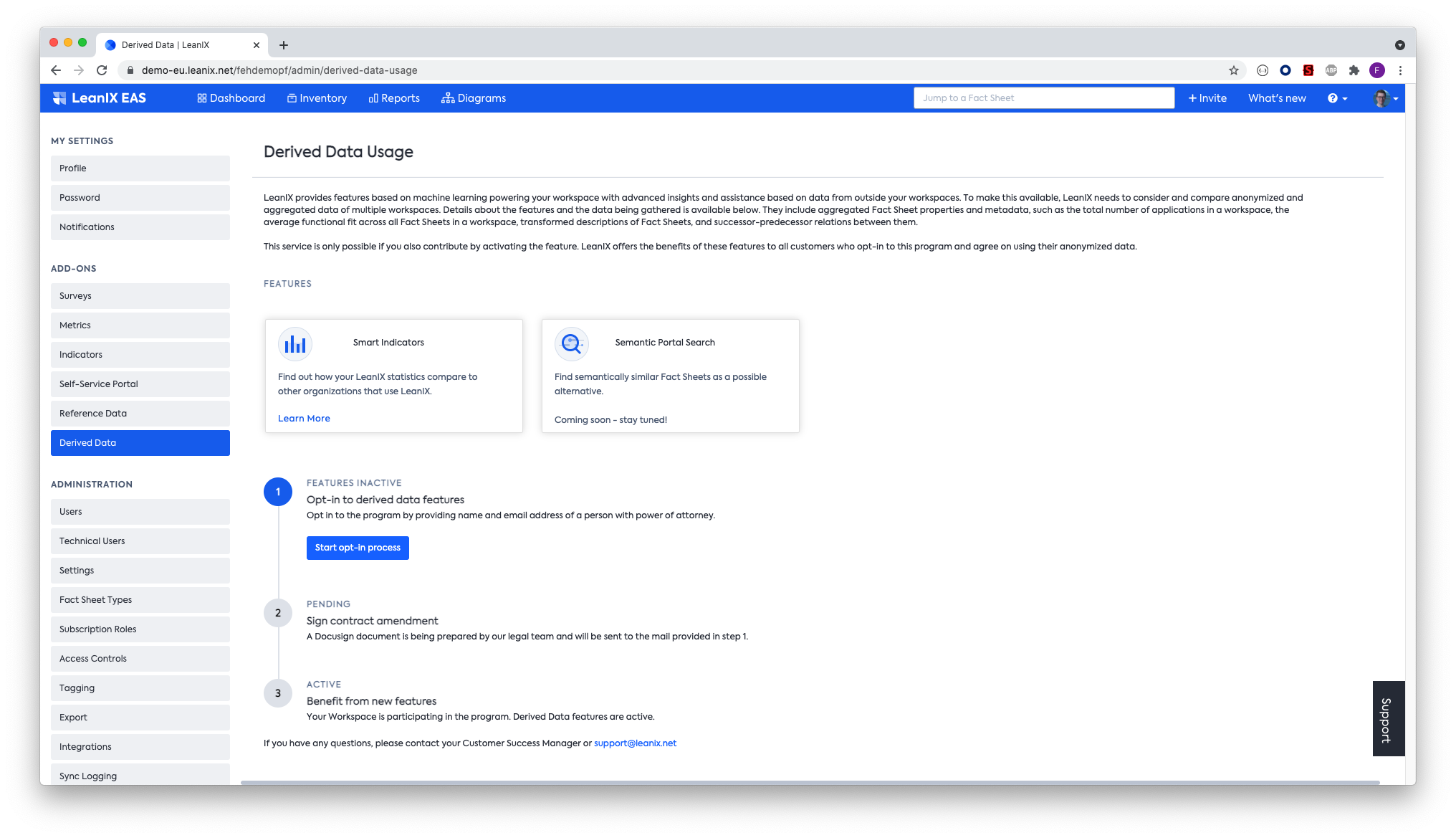Open the Support side tab

pyautogui.click(x=1388, y=718)
